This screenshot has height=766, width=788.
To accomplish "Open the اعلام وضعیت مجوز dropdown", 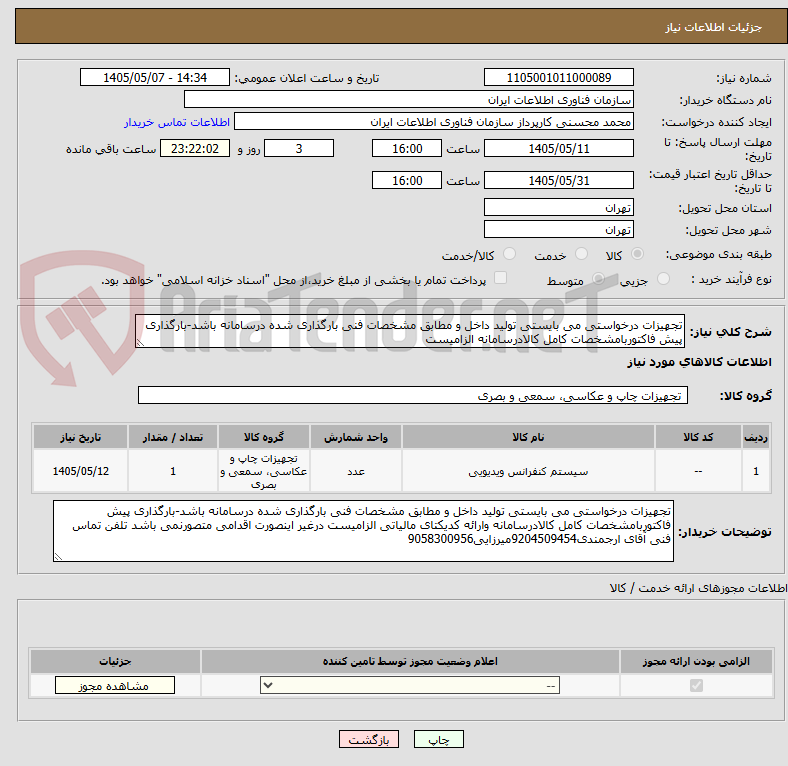I will click(410, 685).
